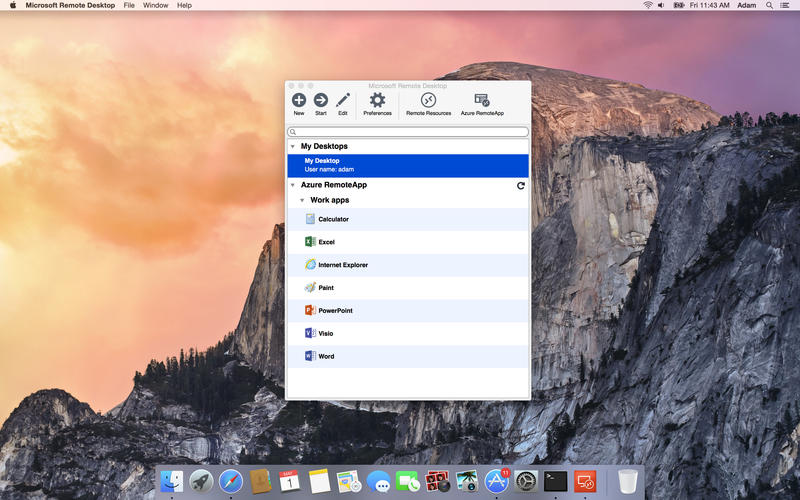Viewport: 800px width, 500px height.
Task: Click the volume icon in menu bar
Action: [661, 5]
